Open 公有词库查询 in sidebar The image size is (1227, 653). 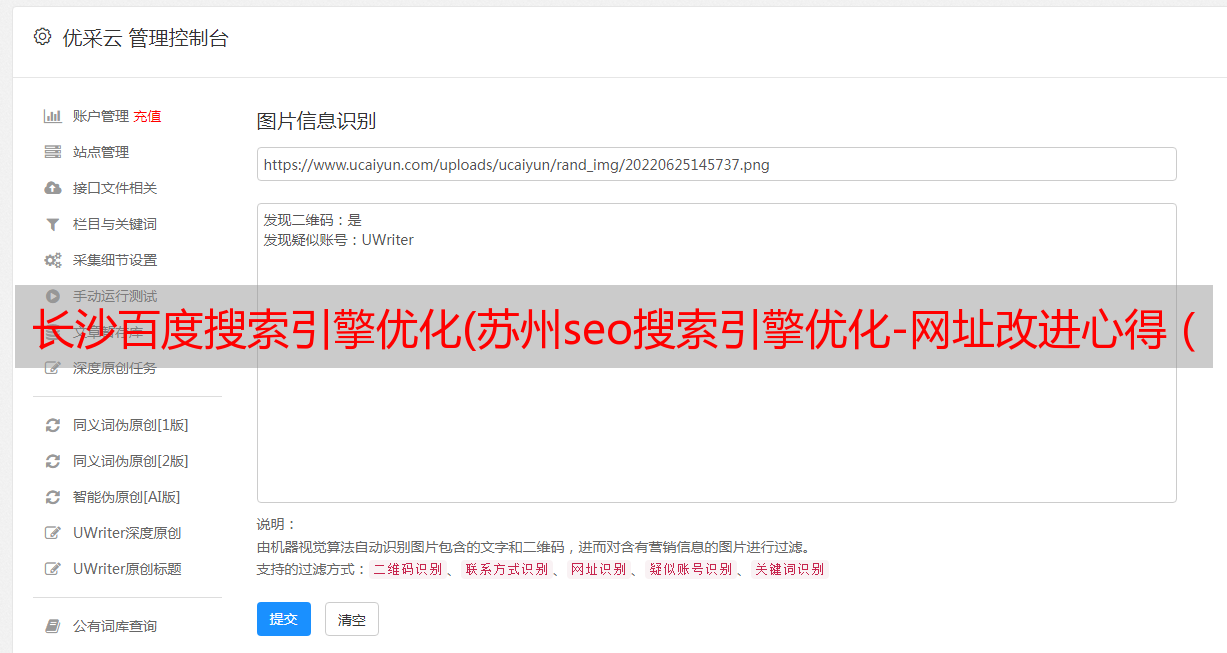click(x=115, y=626)
